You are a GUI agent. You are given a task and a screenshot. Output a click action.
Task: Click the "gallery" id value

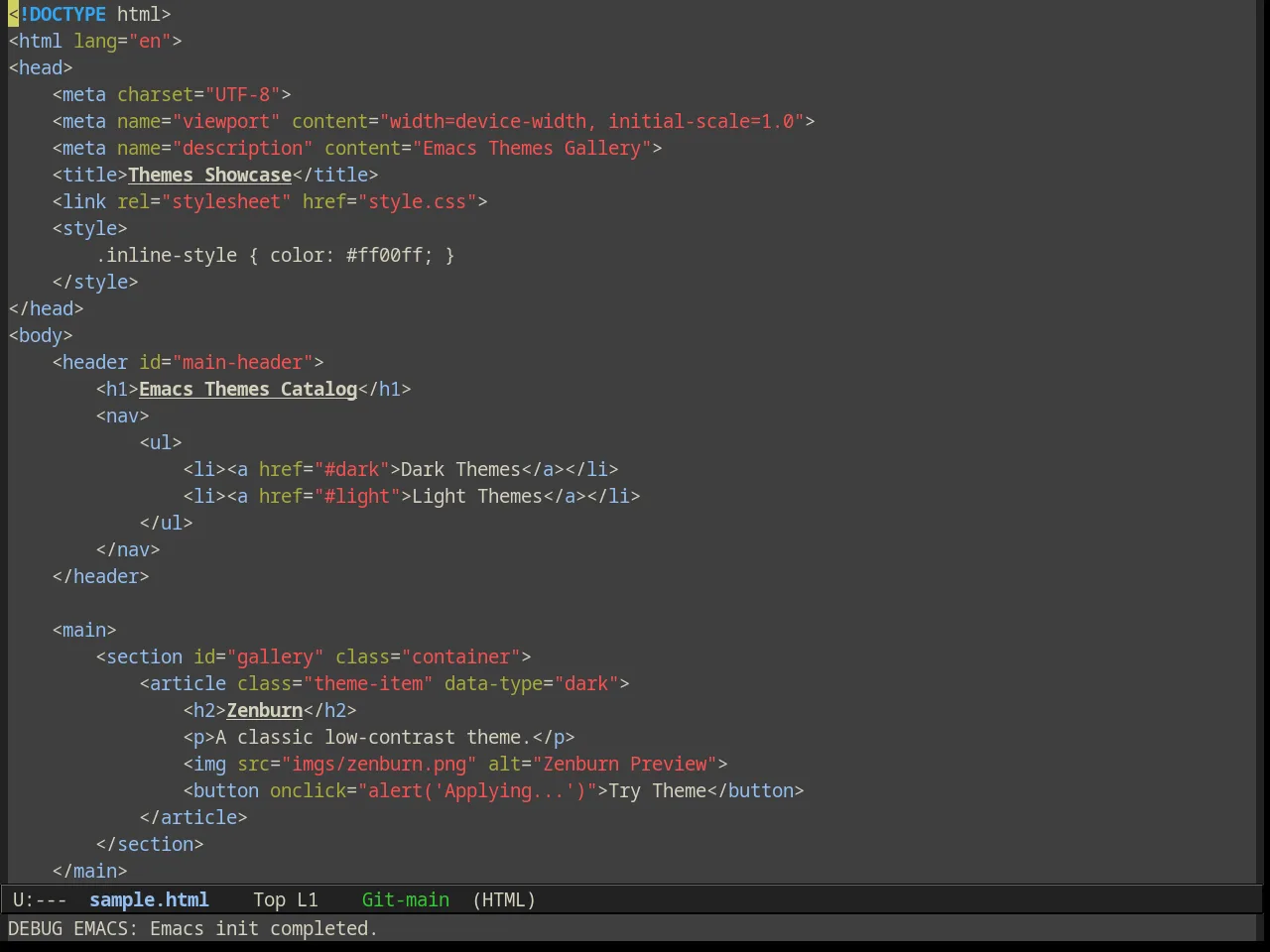pyautogui.click(x=275, y=656)
